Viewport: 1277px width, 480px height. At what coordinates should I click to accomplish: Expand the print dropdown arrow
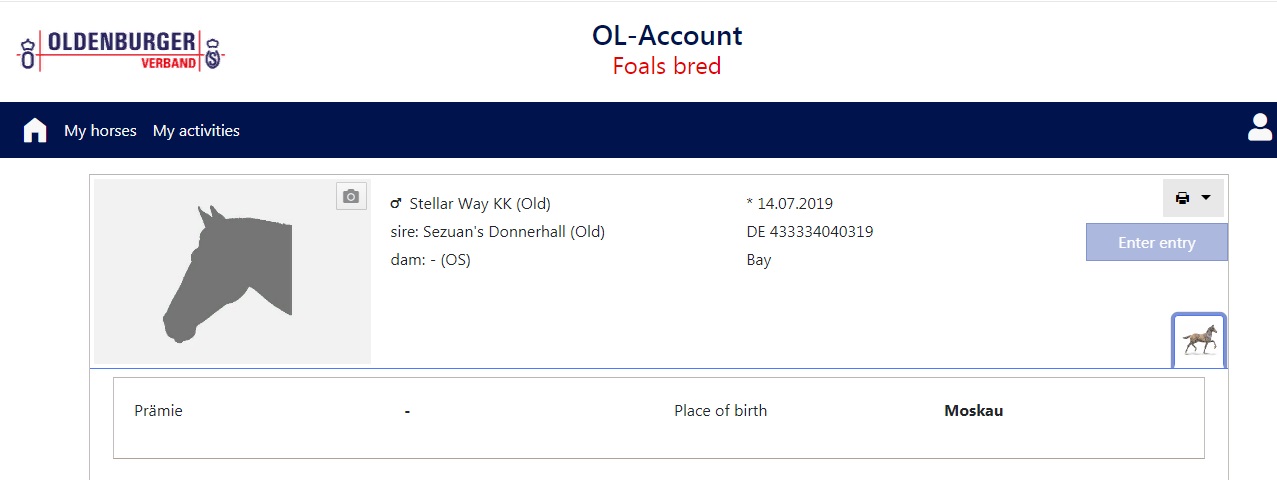click(1206, 198)
